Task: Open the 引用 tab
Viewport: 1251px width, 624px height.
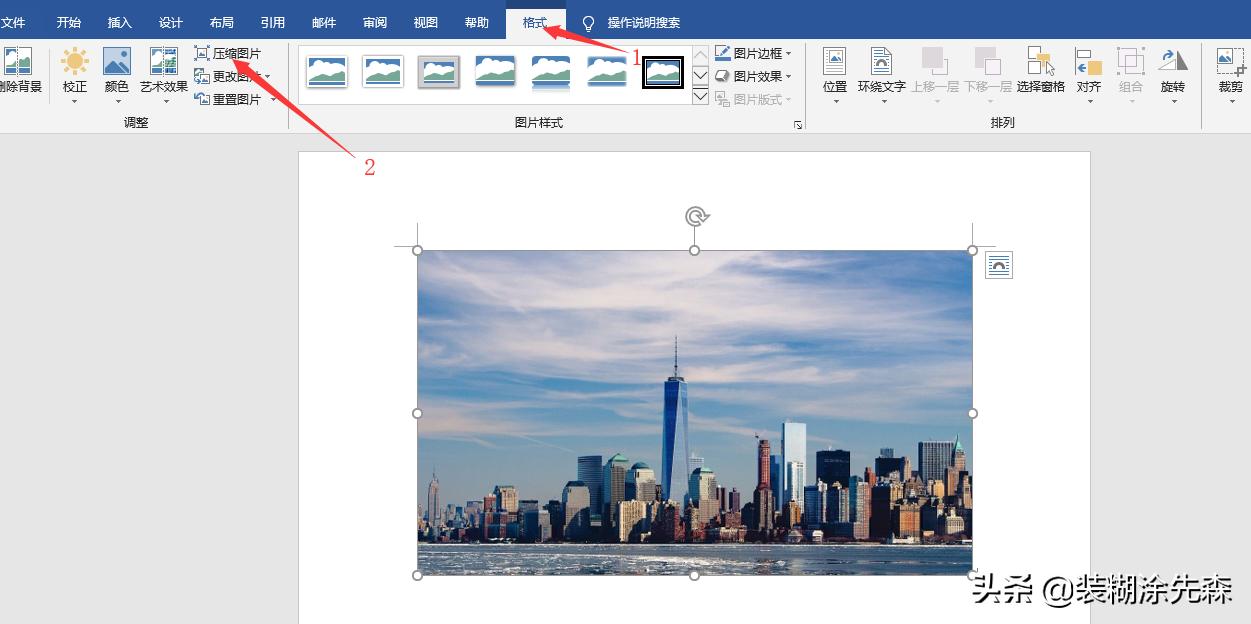Action: click(x=273, y=22)
